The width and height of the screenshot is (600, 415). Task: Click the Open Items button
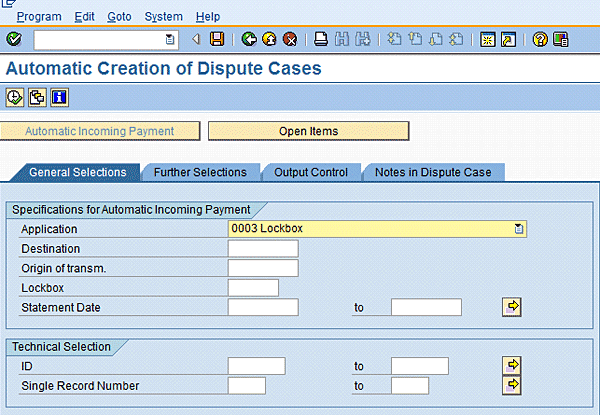[308, 131]
